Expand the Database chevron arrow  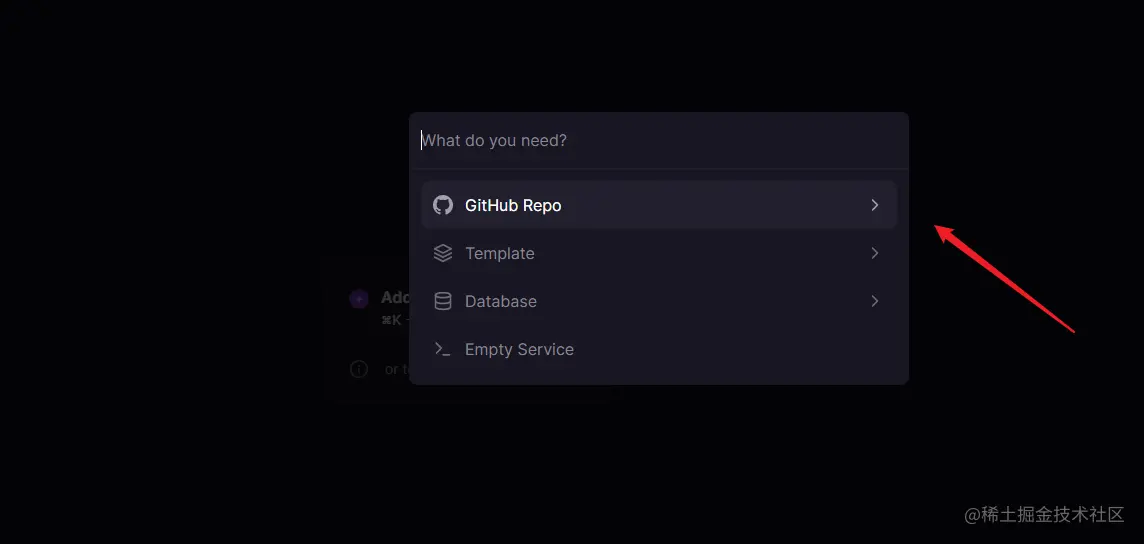(x=875, y=301)
